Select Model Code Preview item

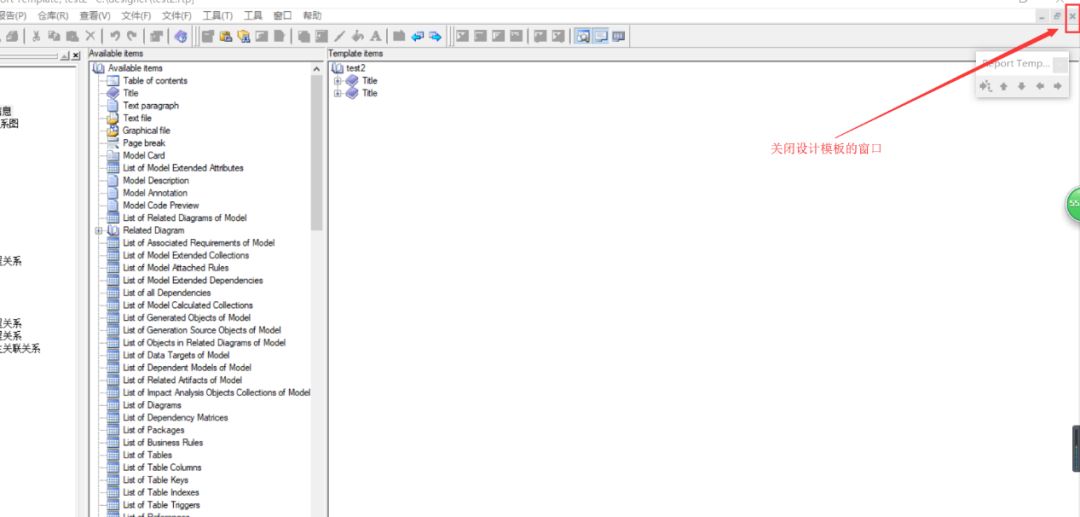pos(160,205)
